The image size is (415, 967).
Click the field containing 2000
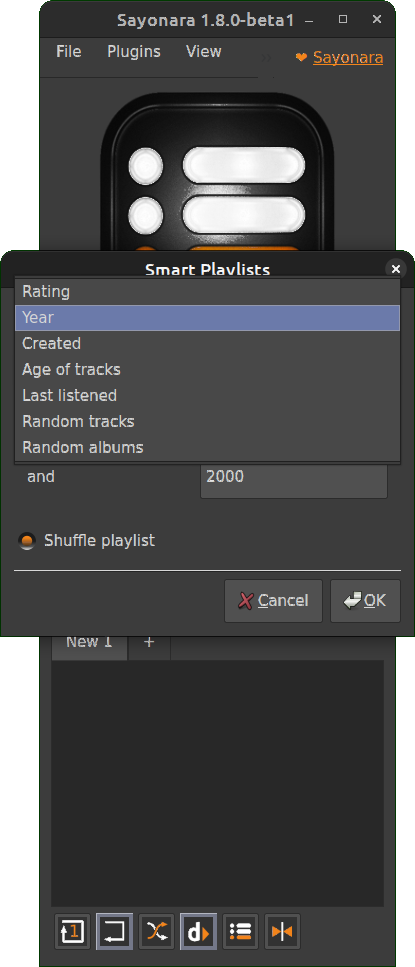click(294, 477)
